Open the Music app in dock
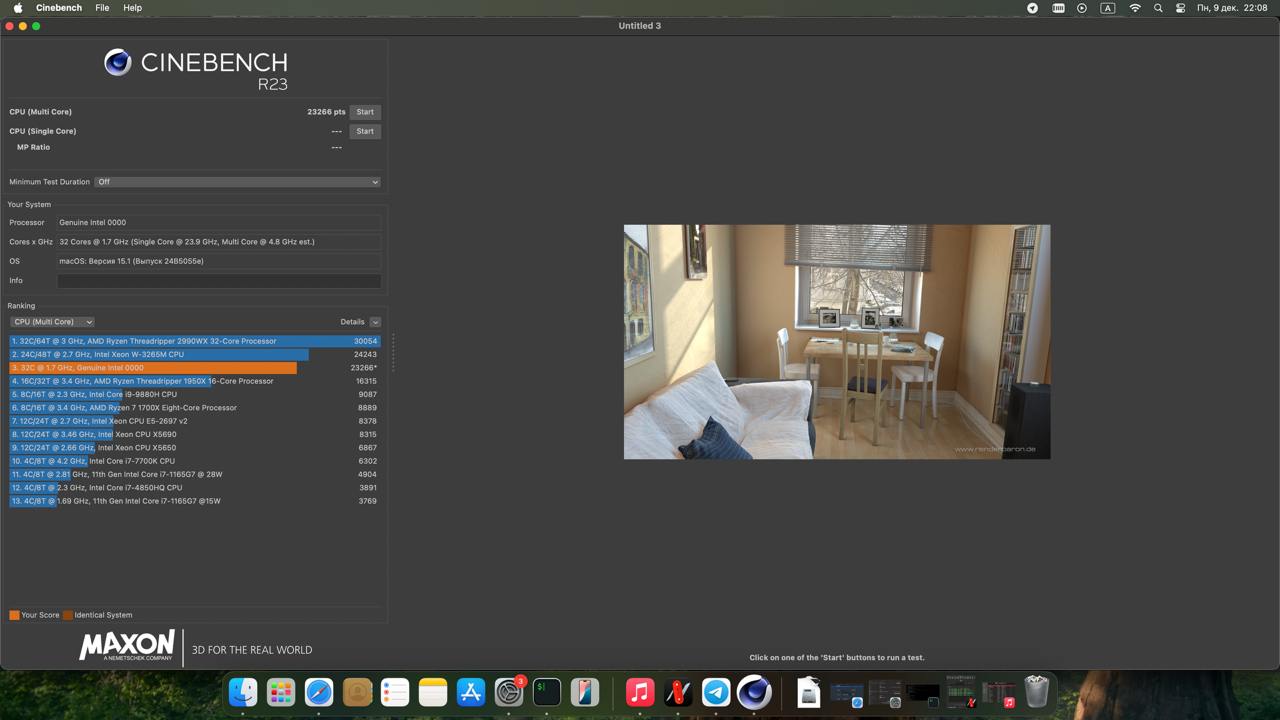 (x=640, y=692)
